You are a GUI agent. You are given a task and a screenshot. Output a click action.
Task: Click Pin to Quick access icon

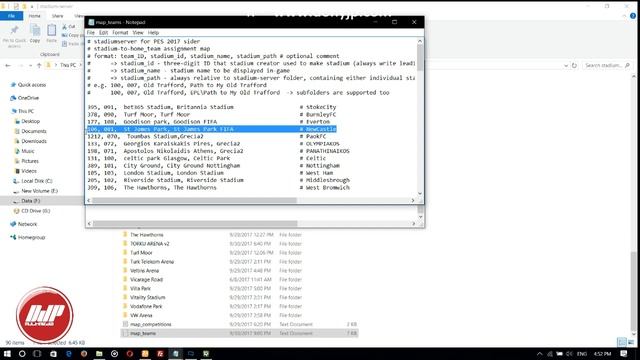coord(14,34)
